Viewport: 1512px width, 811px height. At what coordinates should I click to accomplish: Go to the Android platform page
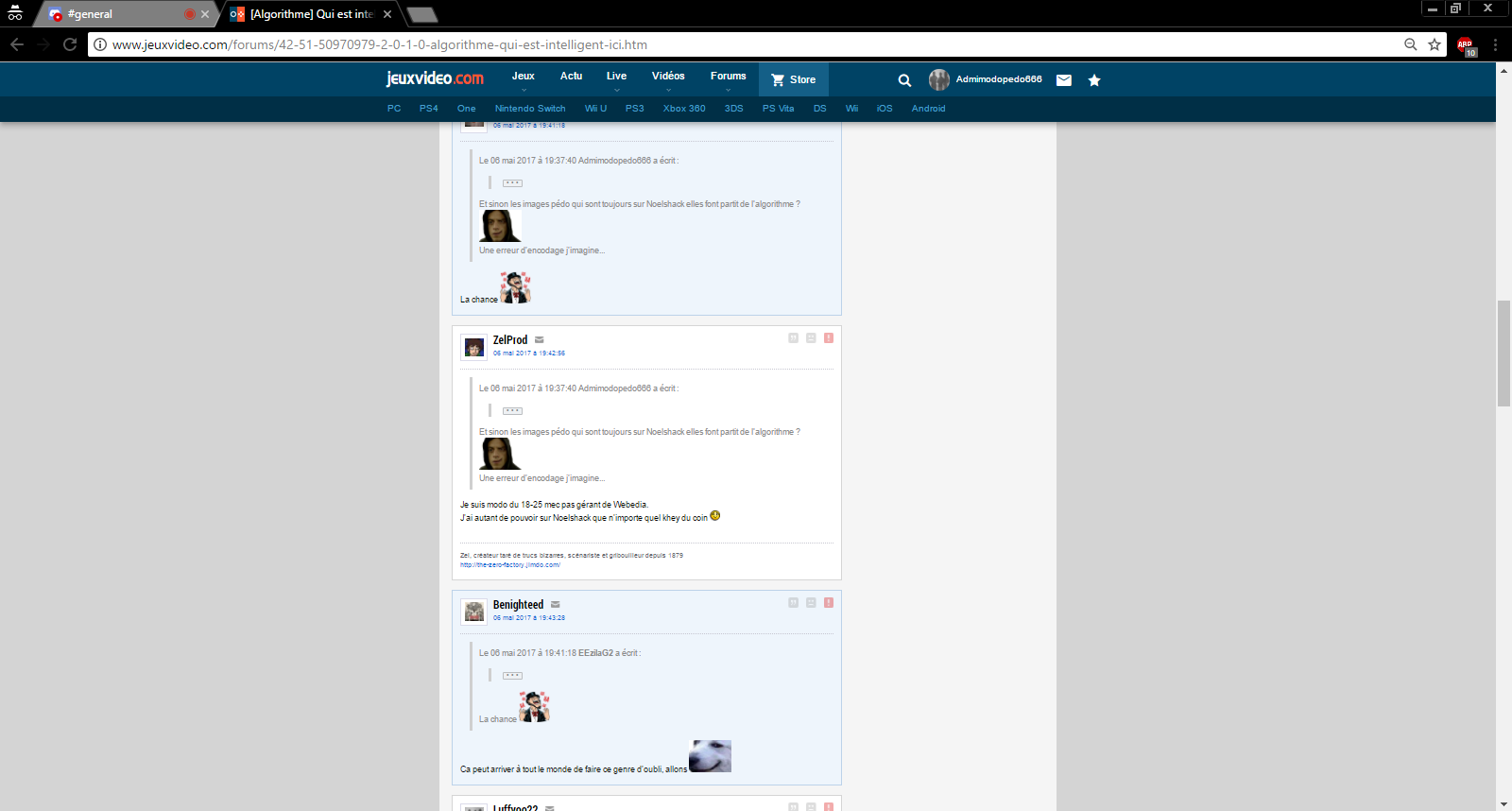point(929,109)
